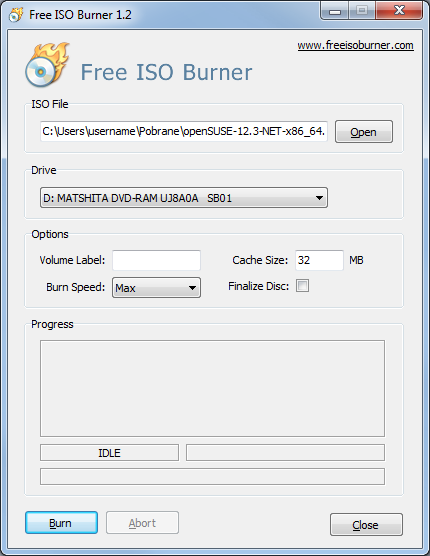Open an ISO file with Open button
This screenshot has width=430, height=556.
[364, 132]
